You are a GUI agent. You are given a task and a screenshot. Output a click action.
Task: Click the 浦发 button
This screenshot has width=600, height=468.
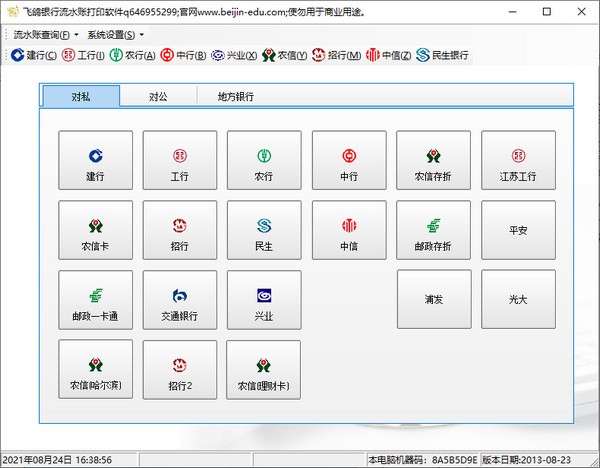[434, 299]
